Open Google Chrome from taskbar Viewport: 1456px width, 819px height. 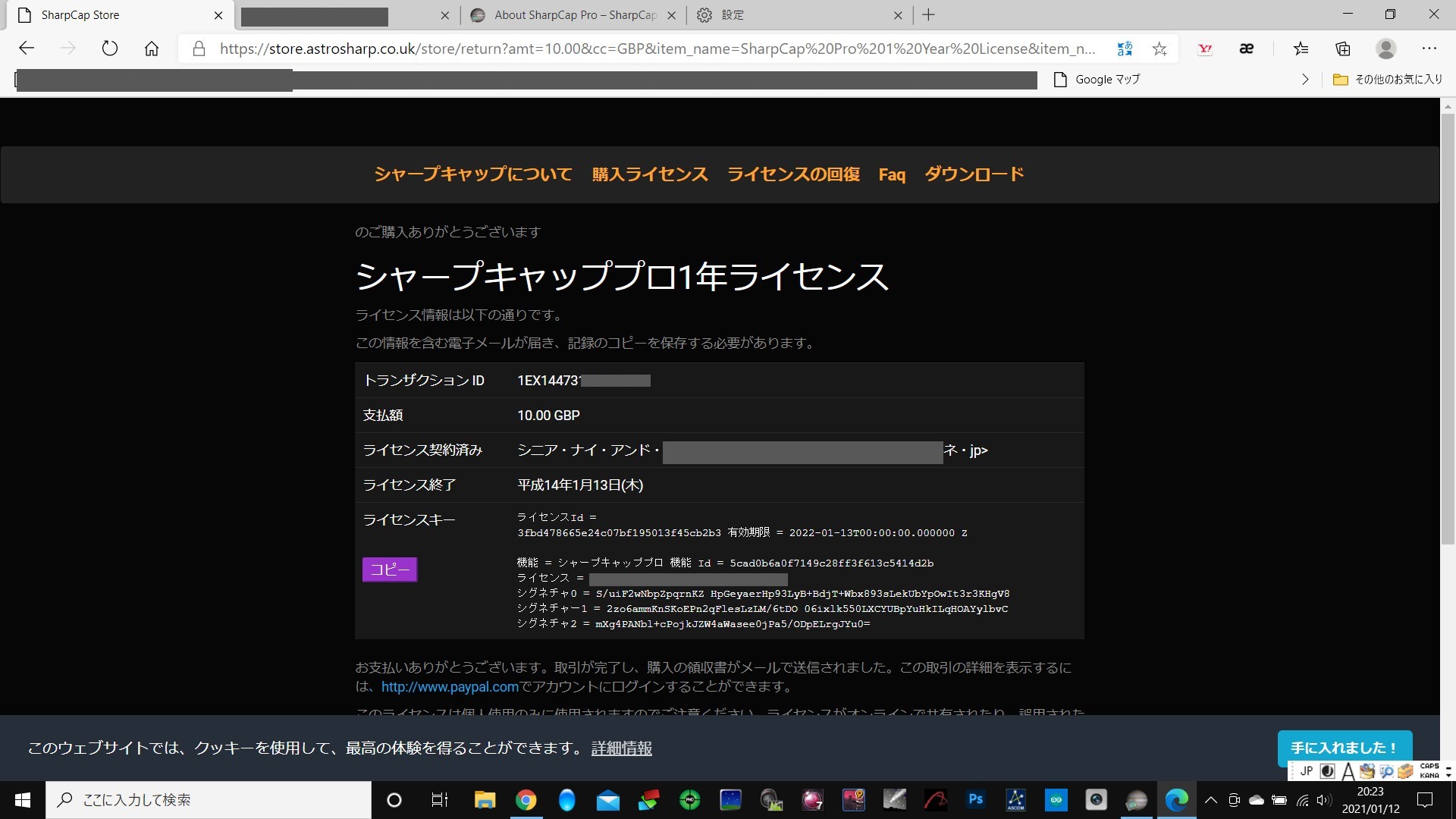pos(526,800)
